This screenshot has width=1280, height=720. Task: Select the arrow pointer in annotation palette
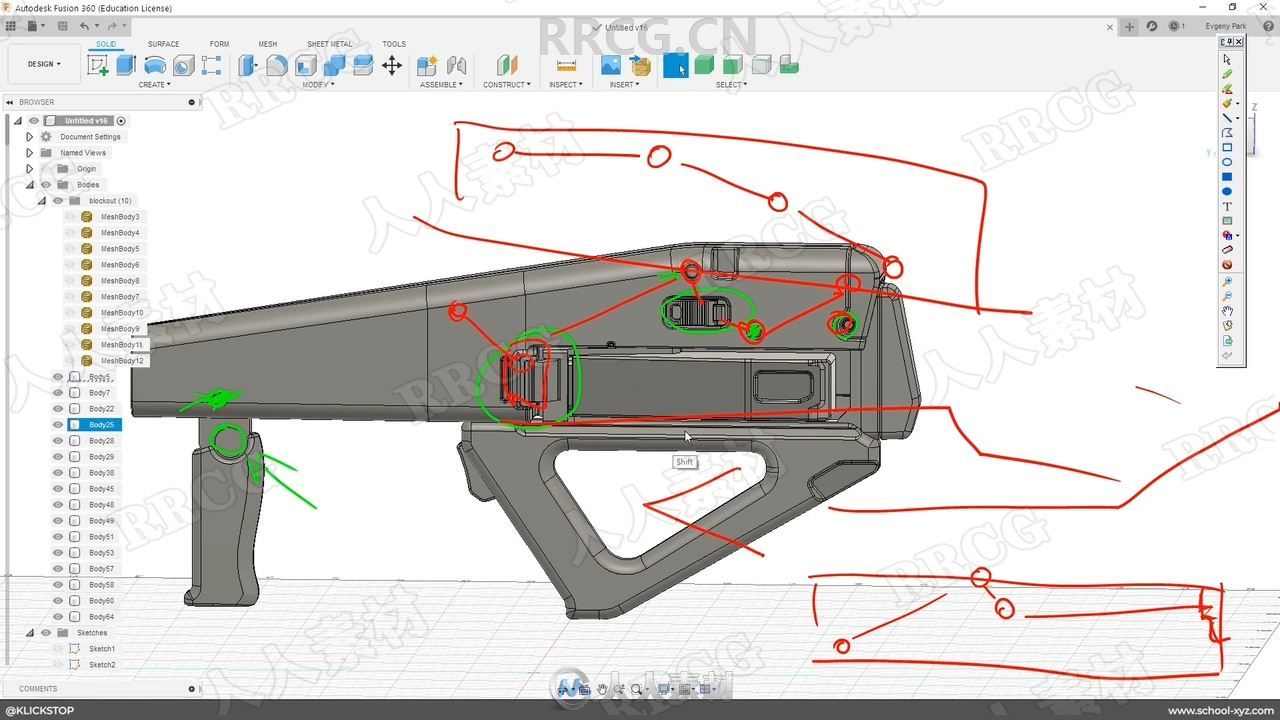coord(1227,59)
